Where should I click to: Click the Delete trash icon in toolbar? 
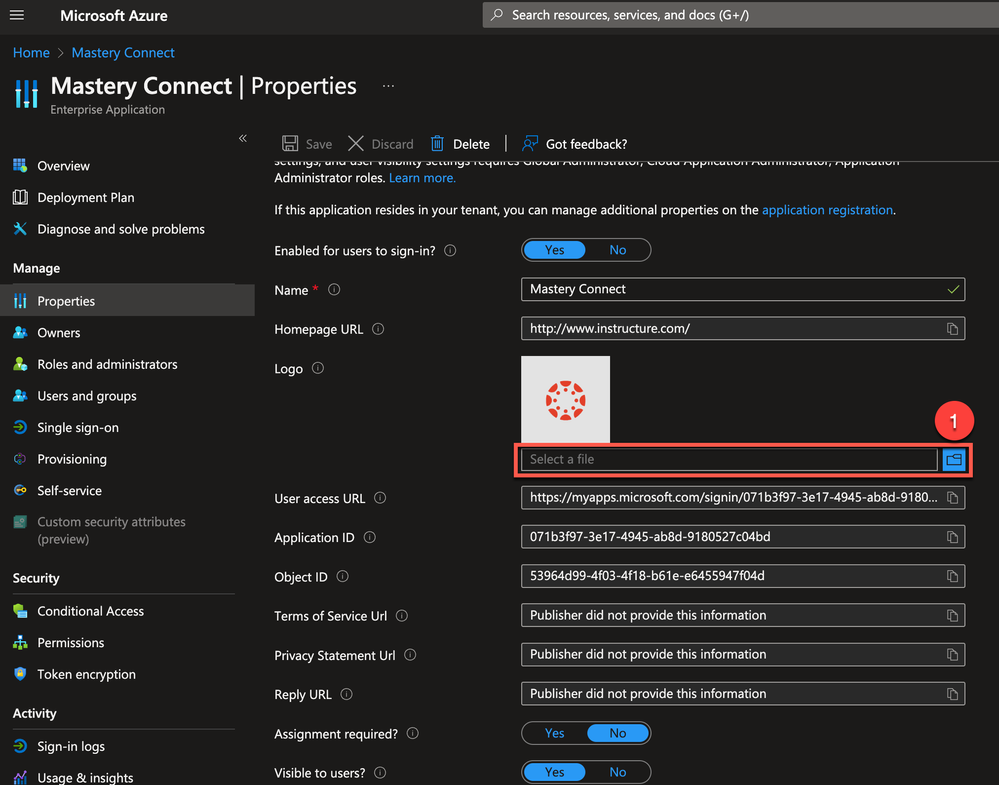click(437, 144)
